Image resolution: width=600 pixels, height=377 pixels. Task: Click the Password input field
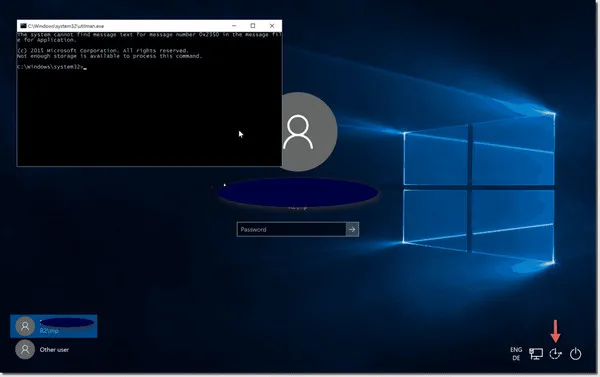point(291,229)
